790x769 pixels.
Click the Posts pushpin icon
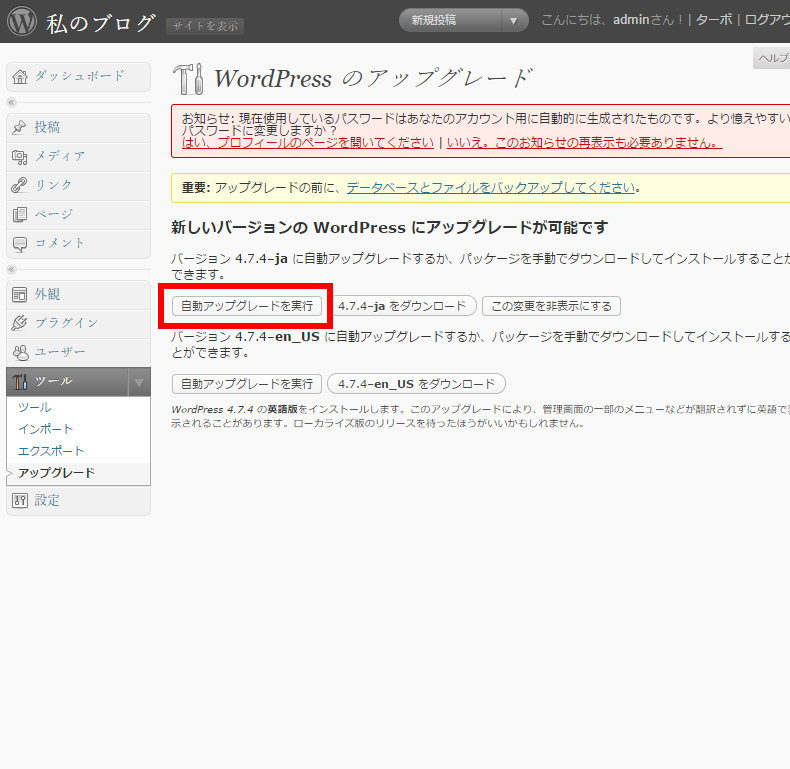[x=19, y=127]
